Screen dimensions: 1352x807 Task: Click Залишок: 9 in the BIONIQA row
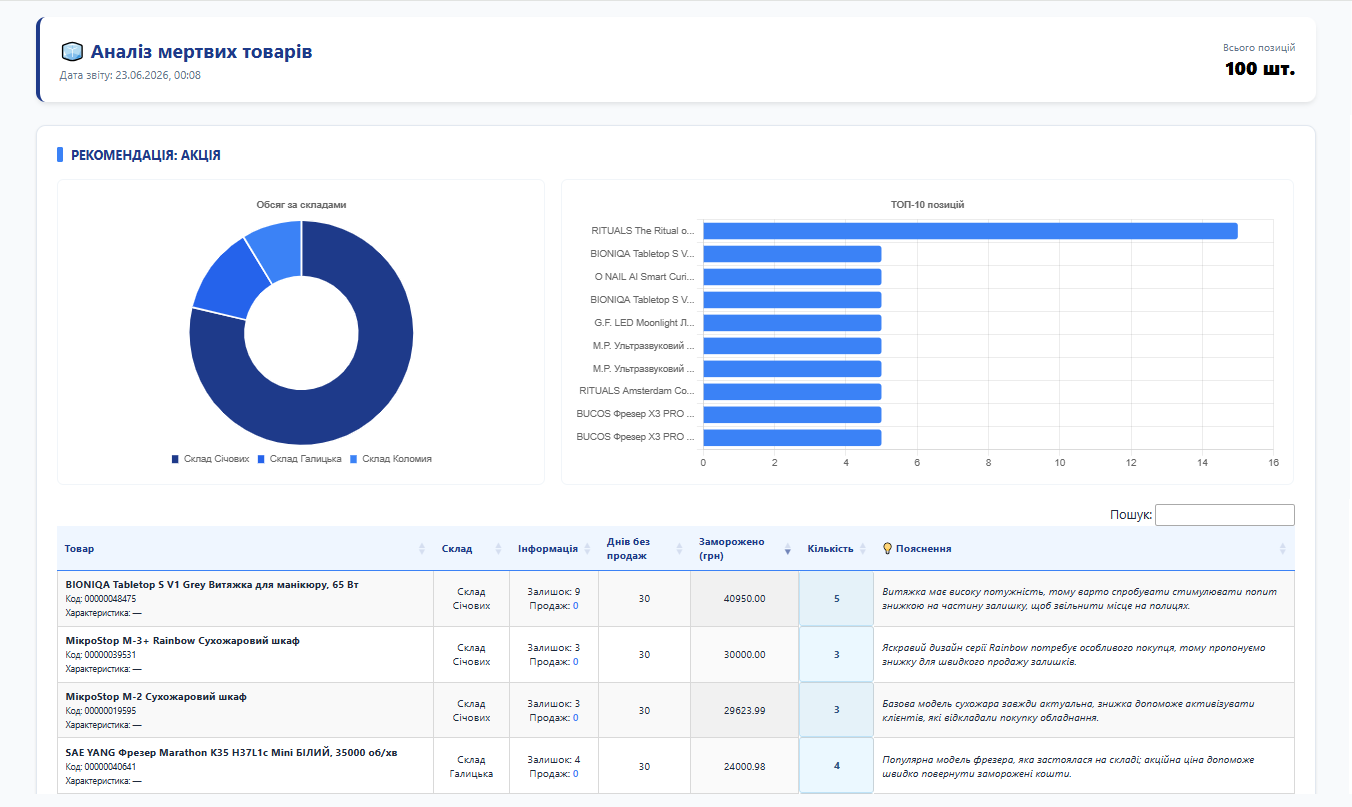tap(554, 592)
